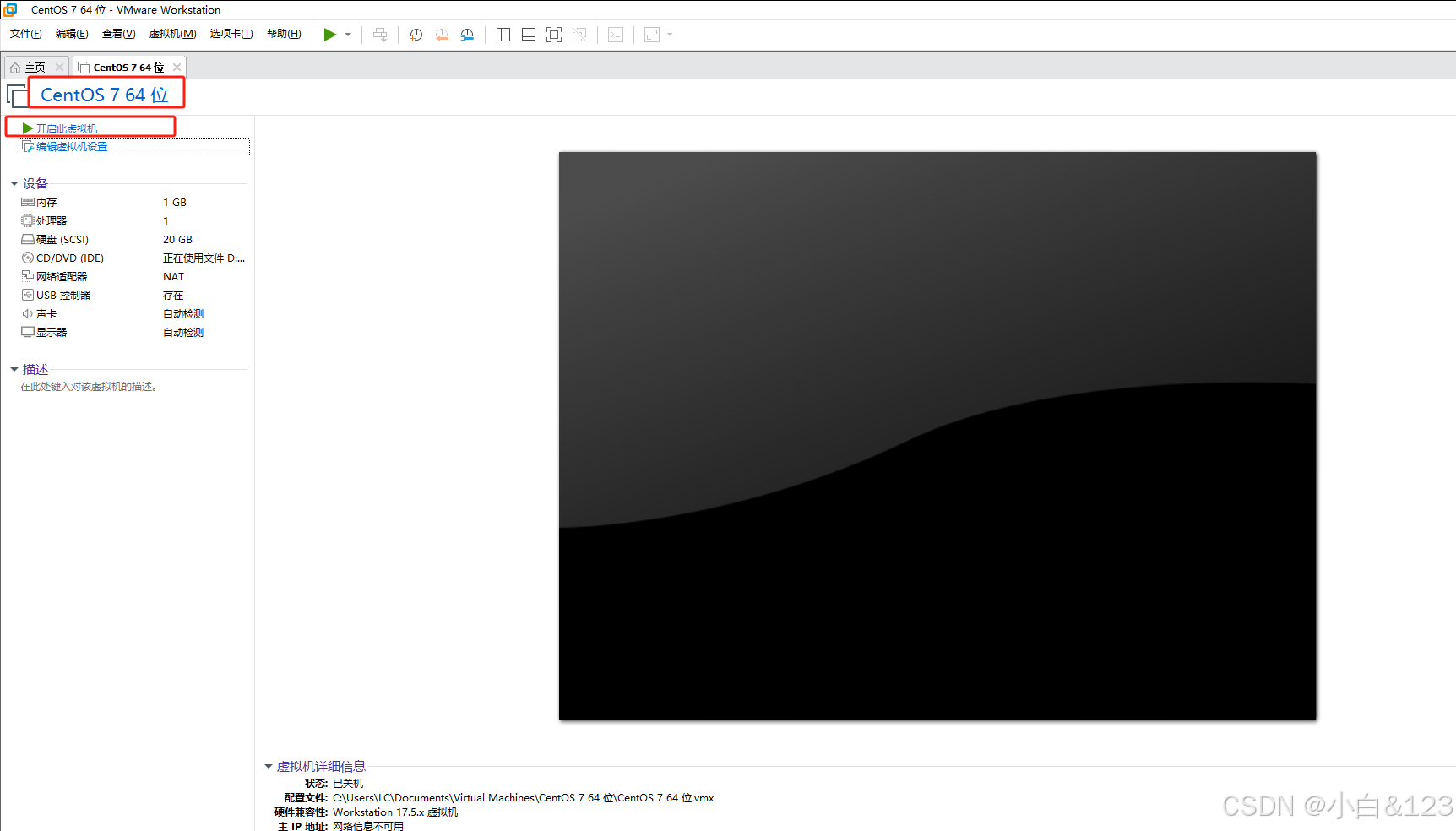The width and height of the screenshot is (1456, 831).
Task: Click the 开启此虚拟机 link
Action: click(x=67, y=128)
